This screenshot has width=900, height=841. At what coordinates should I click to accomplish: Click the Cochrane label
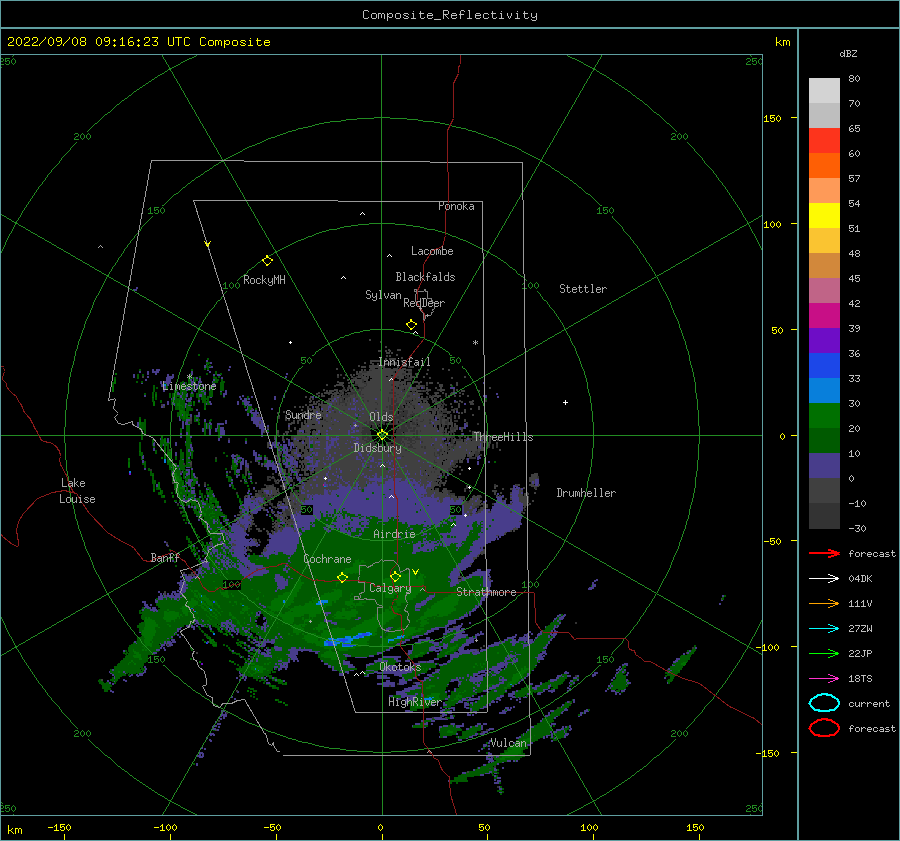(x=327, y=559)
